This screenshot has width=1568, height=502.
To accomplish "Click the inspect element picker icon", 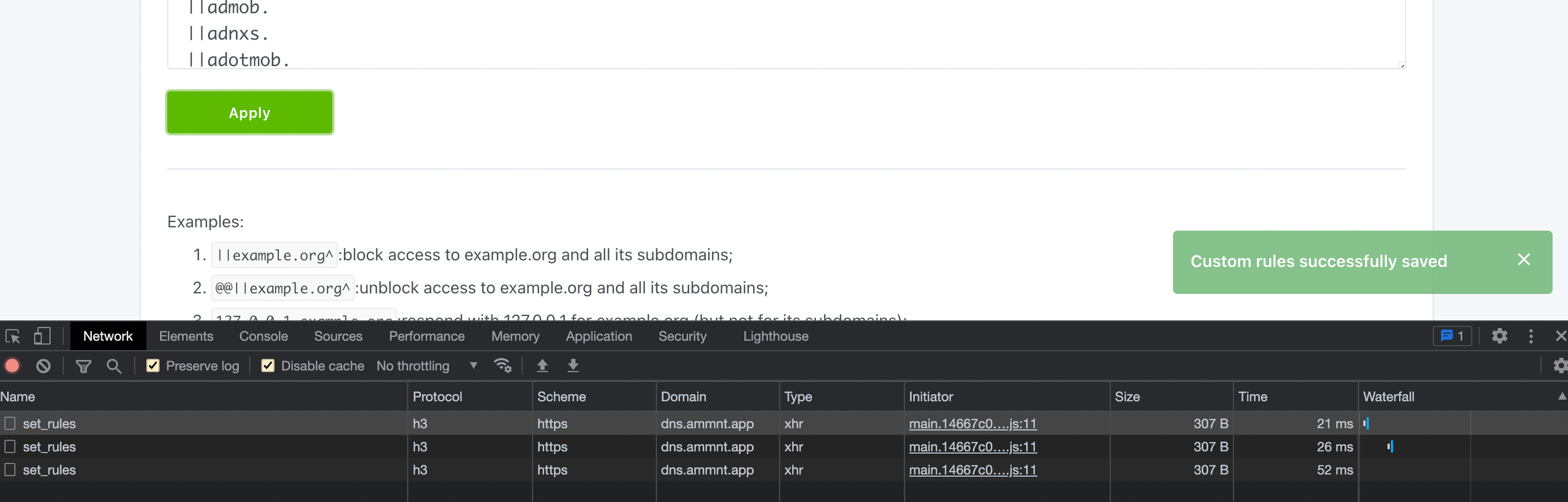I will click(x=13, y=336).
